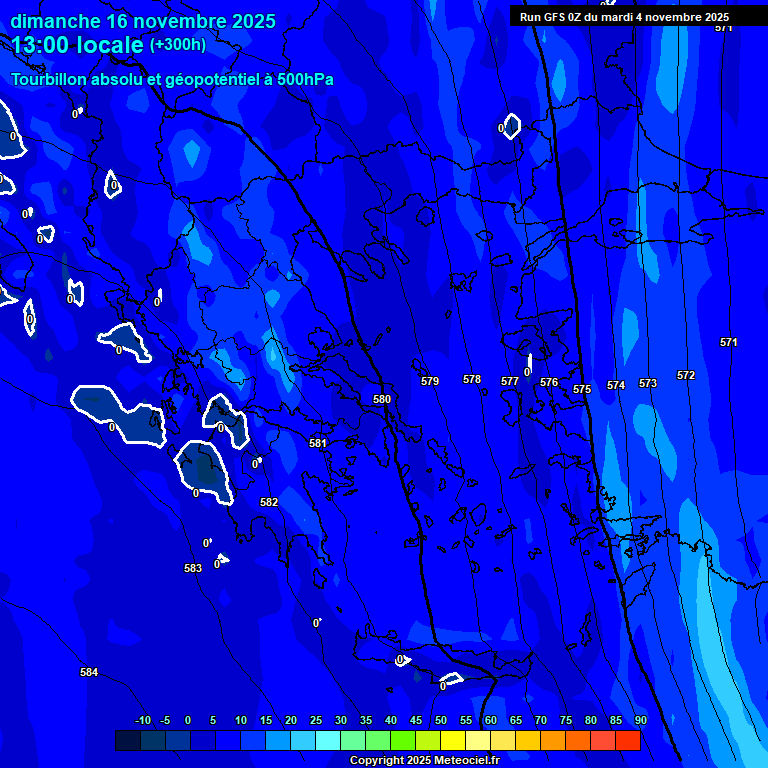Pick the darkest navy swatch at legend's left end
Image resolution: width=768 pixels, height=768 pixels.
point(128,741)
